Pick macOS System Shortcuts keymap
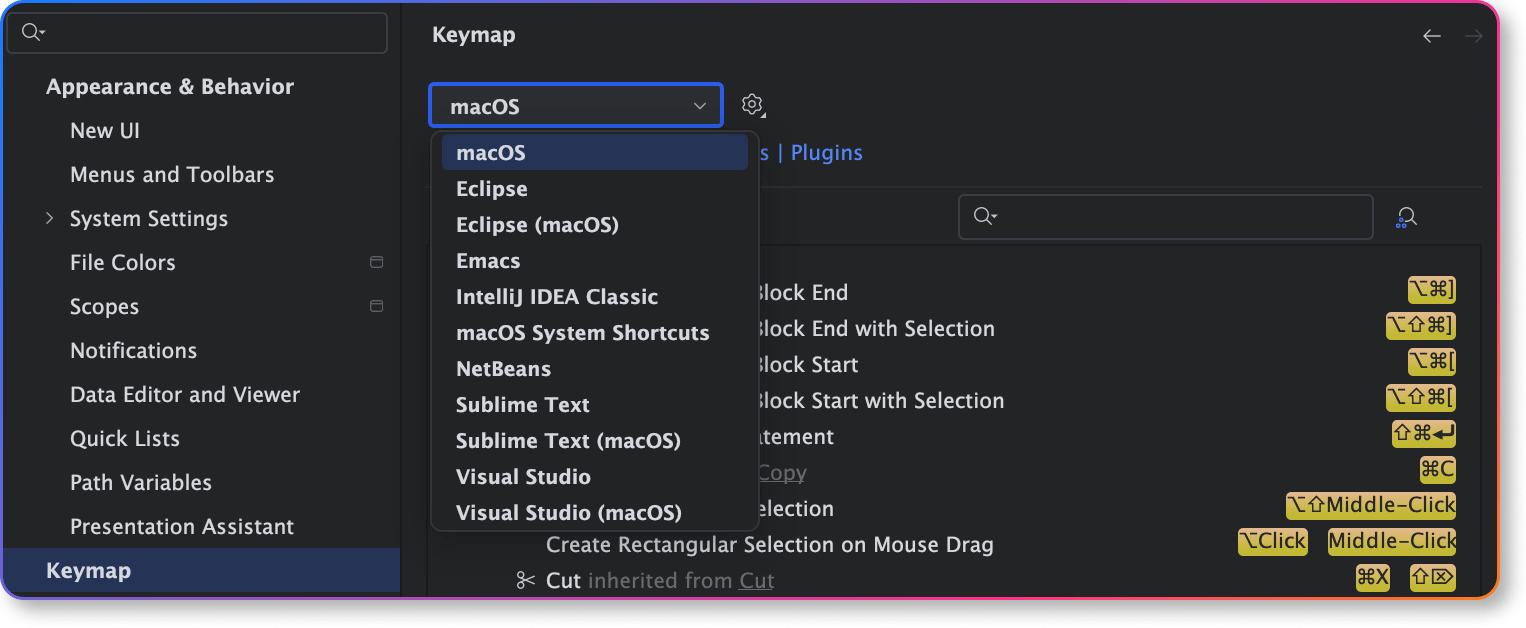 595,333
